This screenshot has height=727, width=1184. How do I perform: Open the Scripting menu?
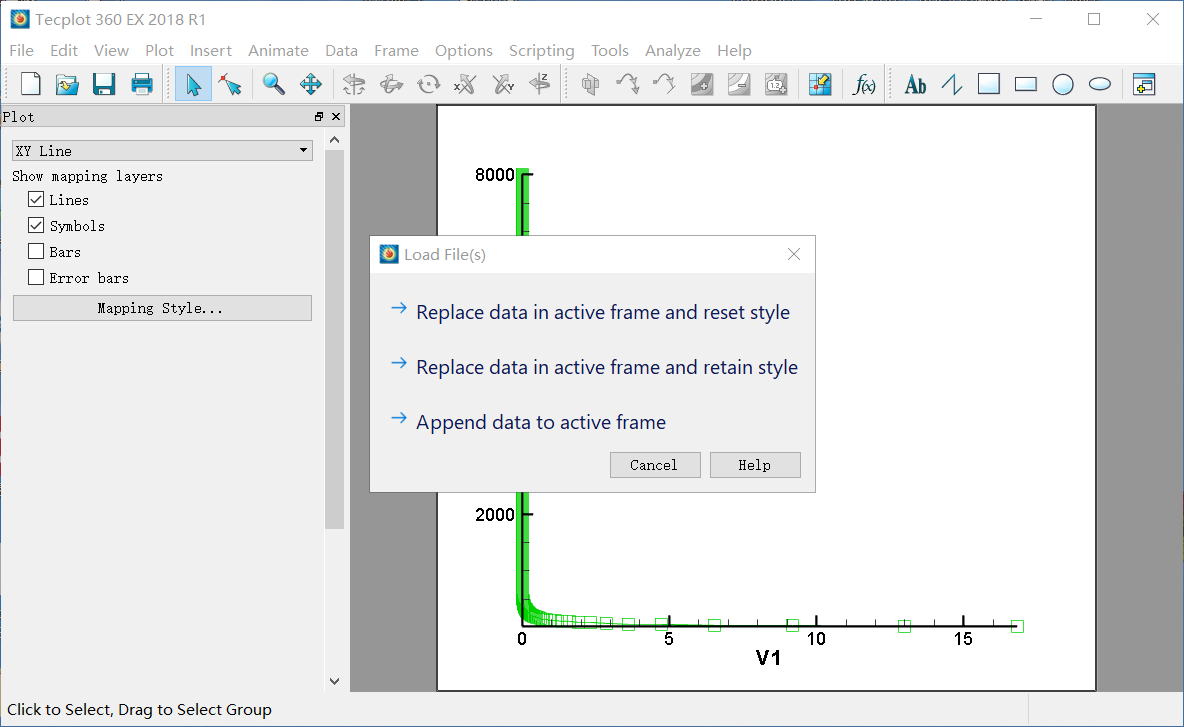541,51
